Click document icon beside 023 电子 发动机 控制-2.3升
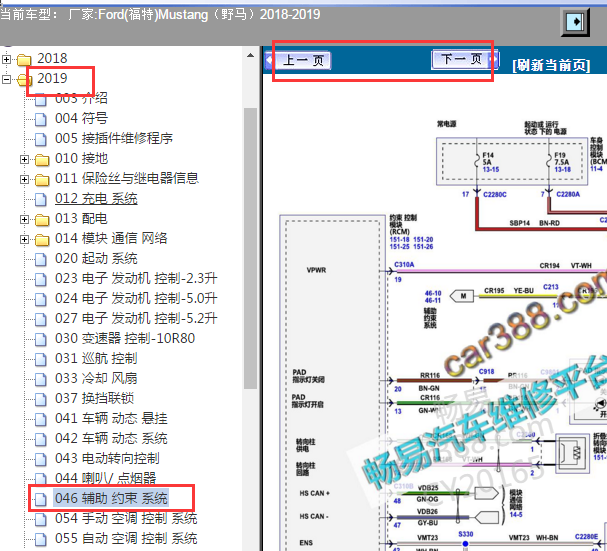Image resolution: width=607 pixels, height=551 pixels. coord(41,279)
